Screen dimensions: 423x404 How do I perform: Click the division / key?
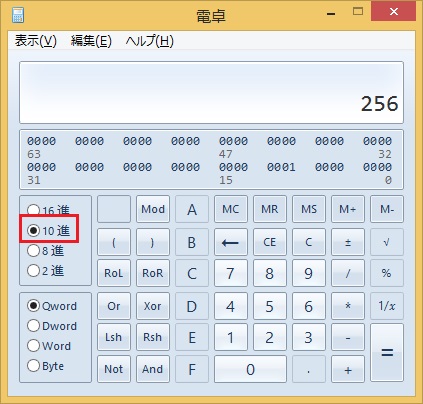(x=348, y=273)
